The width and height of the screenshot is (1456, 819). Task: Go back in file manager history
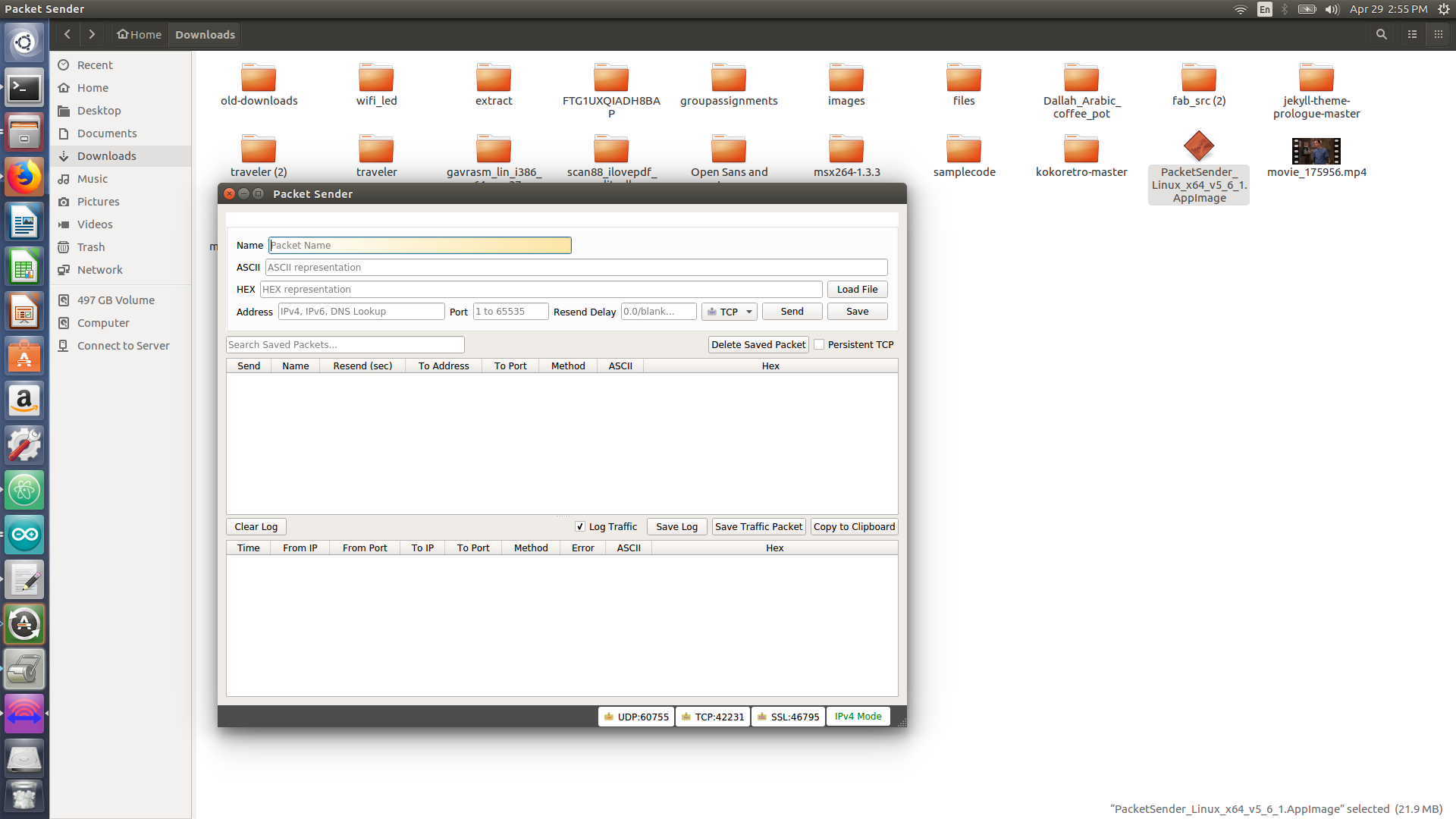tap(67, 34)
